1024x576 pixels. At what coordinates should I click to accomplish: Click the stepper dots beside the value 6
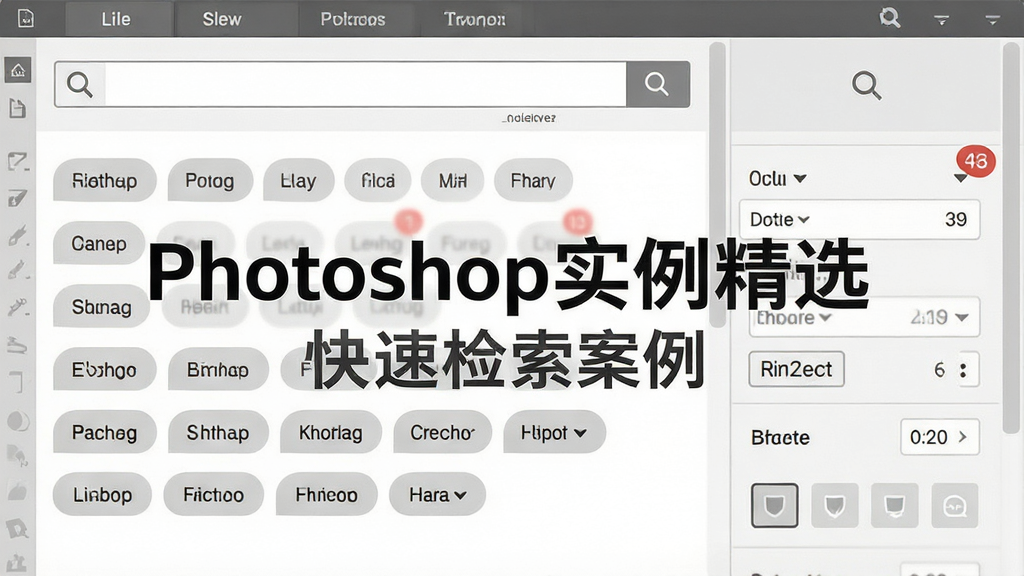[x=963, y=370]
